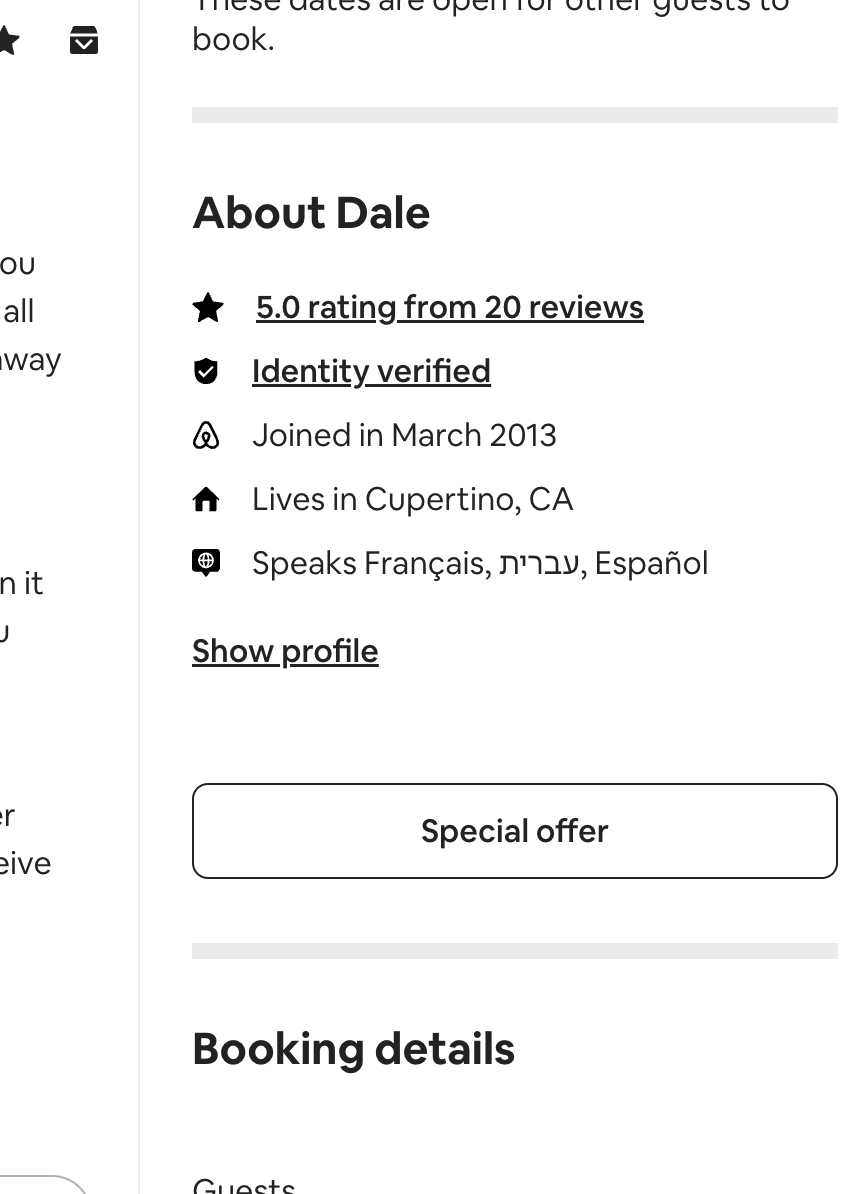Screen dimensions: 860x1194
Task: Click the Guests label under Booking details
Action: [244, 1186]
